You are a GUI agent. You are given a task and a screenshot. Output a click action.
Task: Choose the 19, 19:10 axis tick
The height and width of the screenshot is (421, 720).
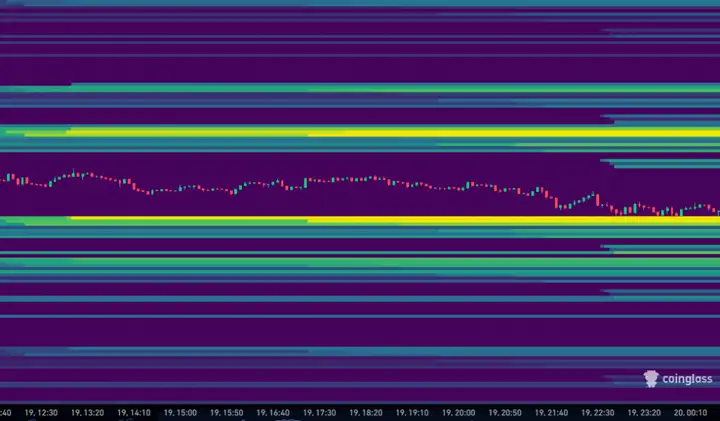click(x=413, y=412)
